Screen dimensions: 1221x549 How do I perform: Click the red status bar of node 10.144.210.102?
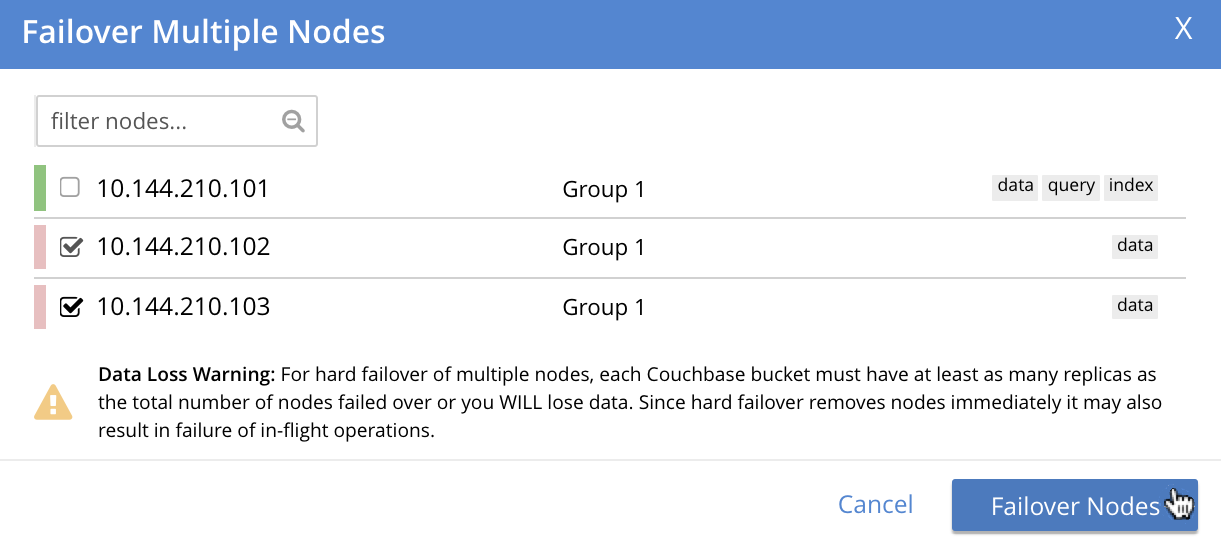(40, 247)
